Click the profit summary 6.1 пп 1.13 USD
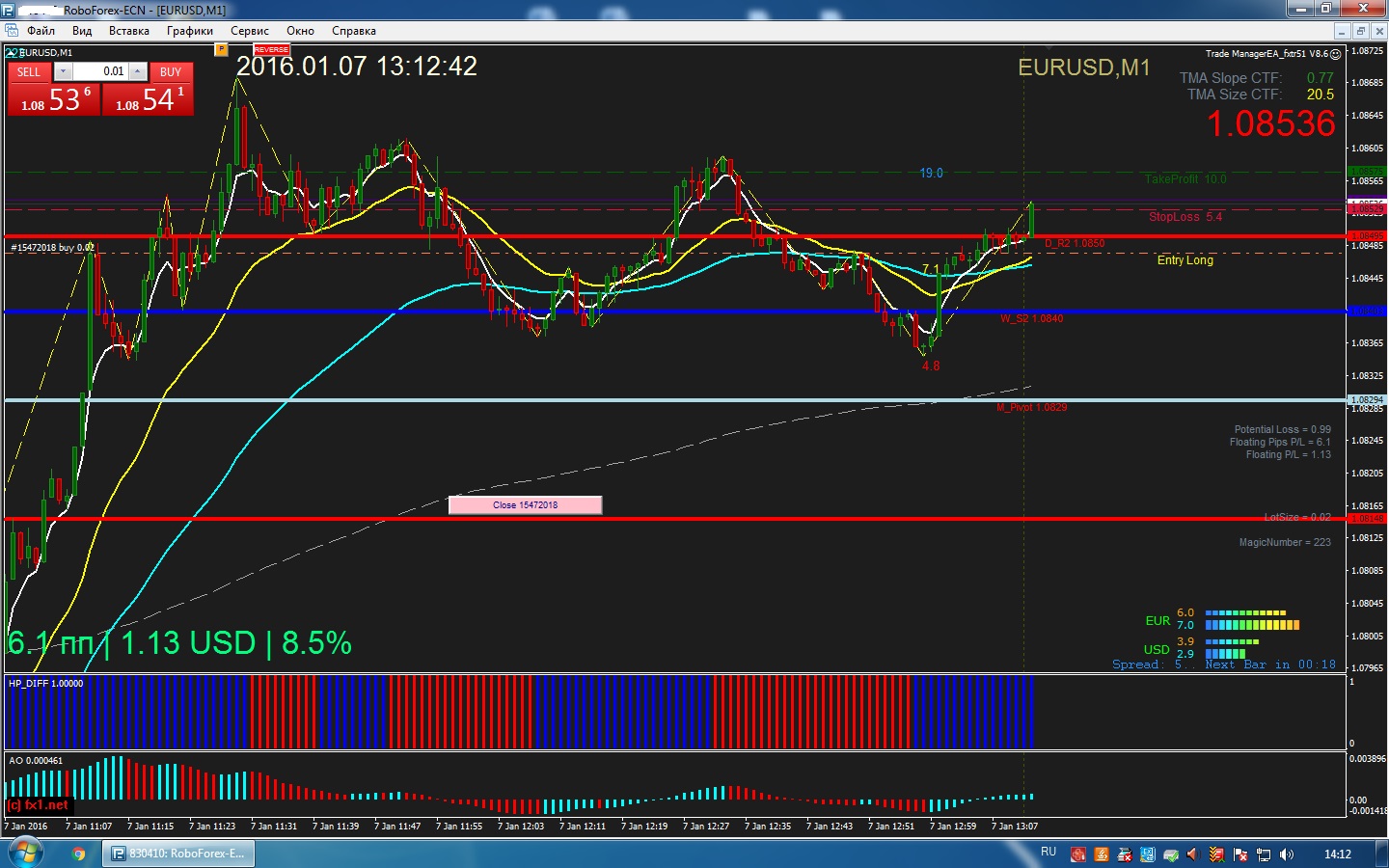The height and width of the screenshot is (868, 1389). tap(179, 642)
